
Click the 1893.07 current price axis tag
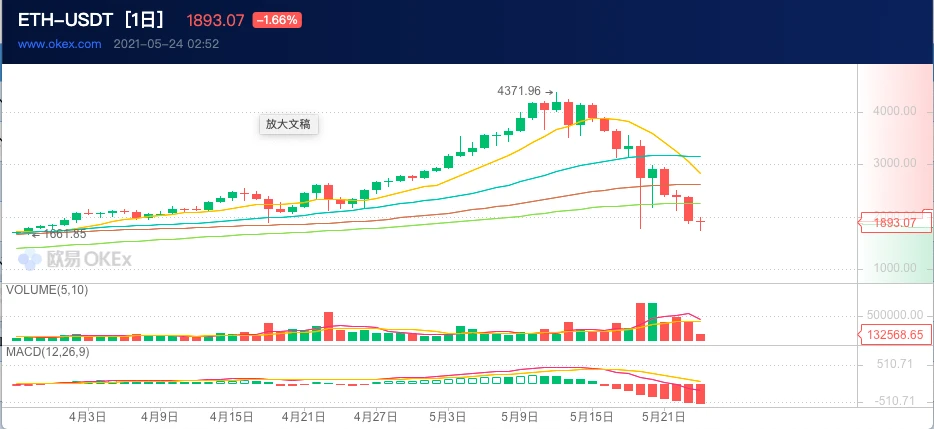click(895, 223)
